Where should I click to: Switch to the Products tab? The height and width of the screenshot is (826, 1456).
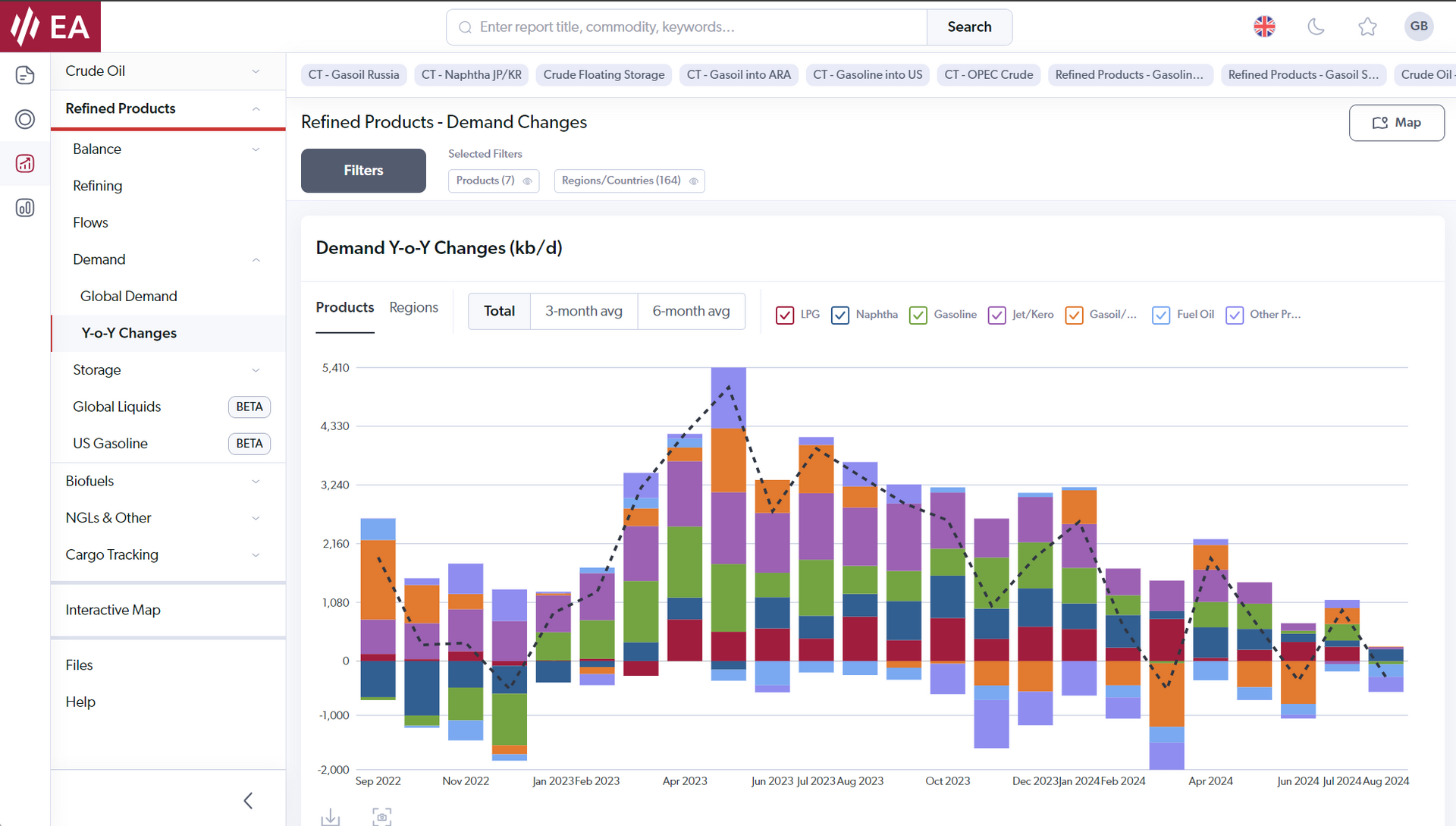pos(345,307)
